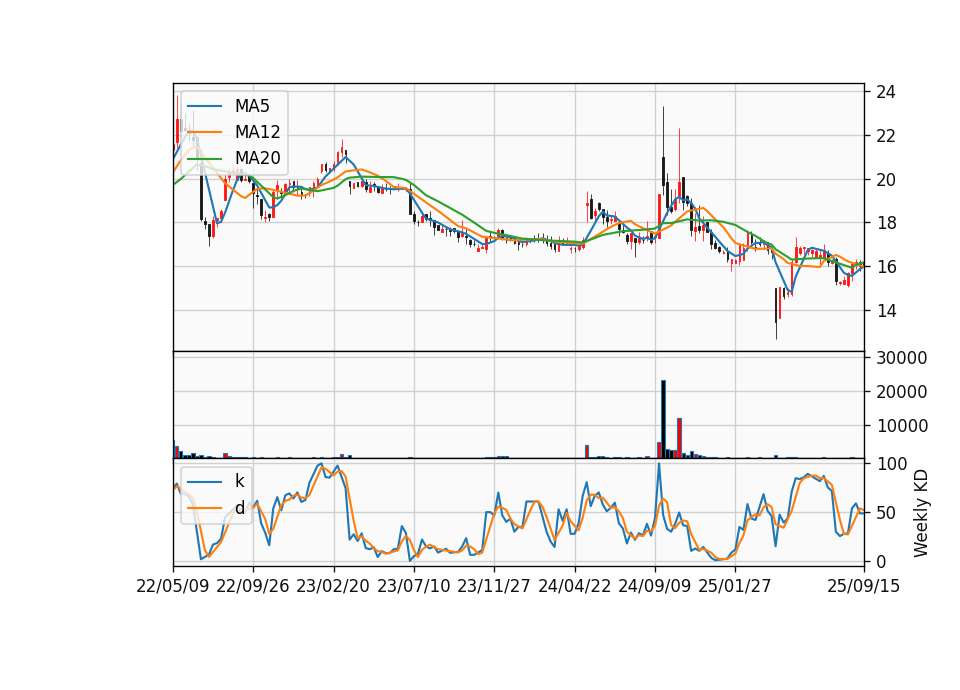Click the price axis value 20
Screen dimensions: 960x690
886,180
